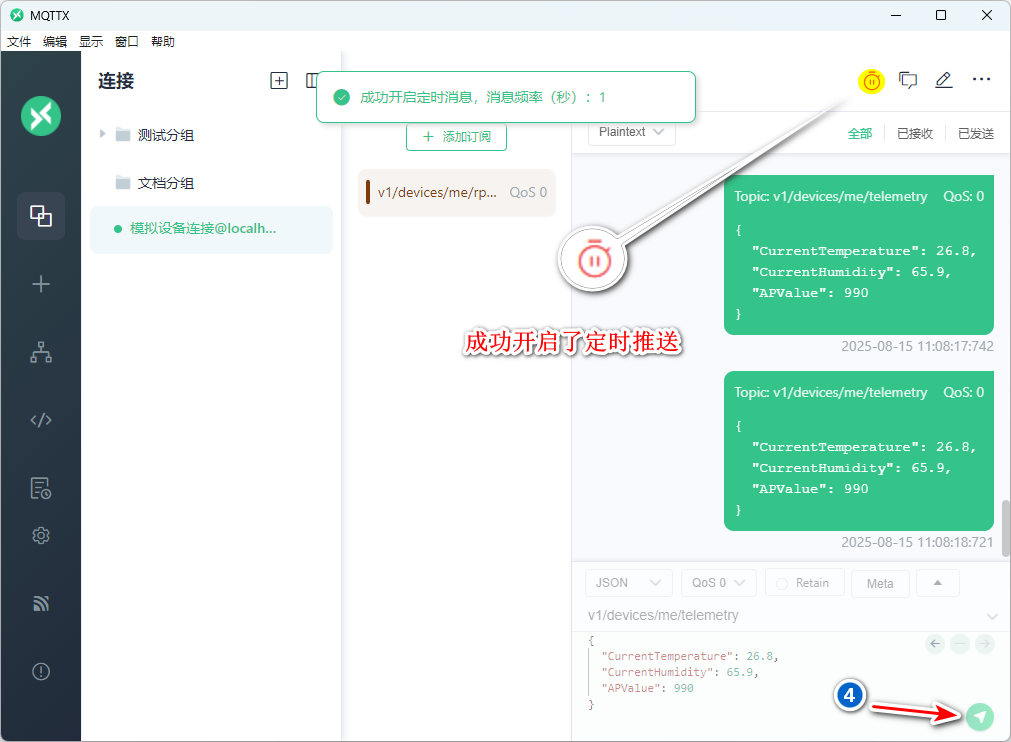Open the log icon in sidebar

click(x=41, y=488)
